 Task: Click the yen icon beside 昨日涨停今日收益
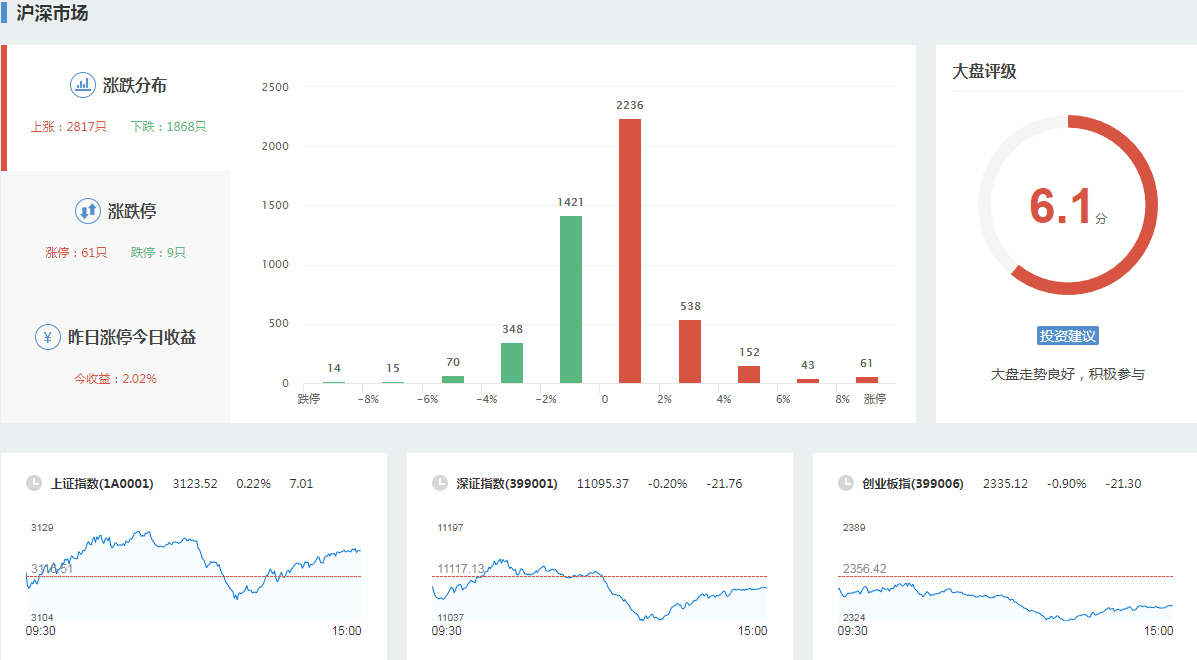47,337
